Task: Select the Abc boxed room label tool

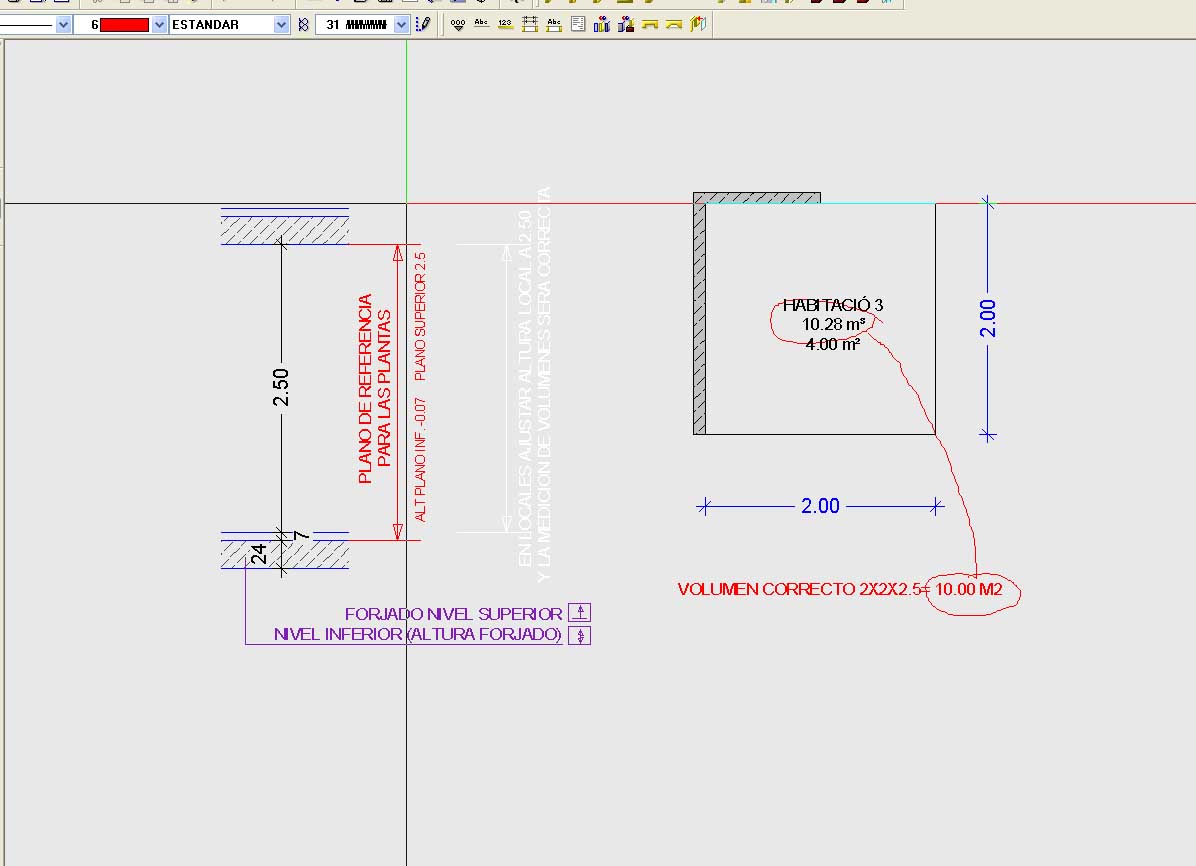Action: pos(554,24)
